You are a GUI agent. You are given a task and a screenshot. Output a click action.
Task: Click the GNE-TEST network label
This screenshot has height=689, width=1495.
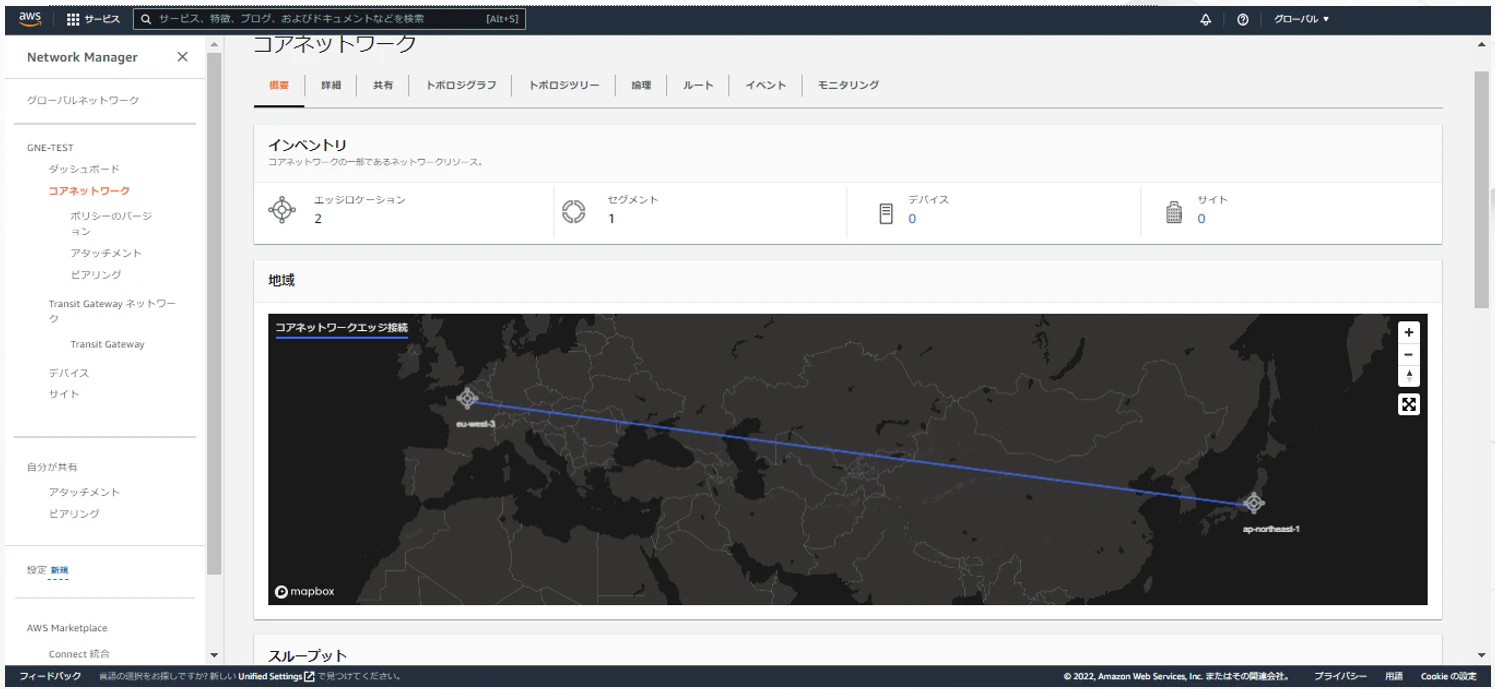[x=50, y=148]
